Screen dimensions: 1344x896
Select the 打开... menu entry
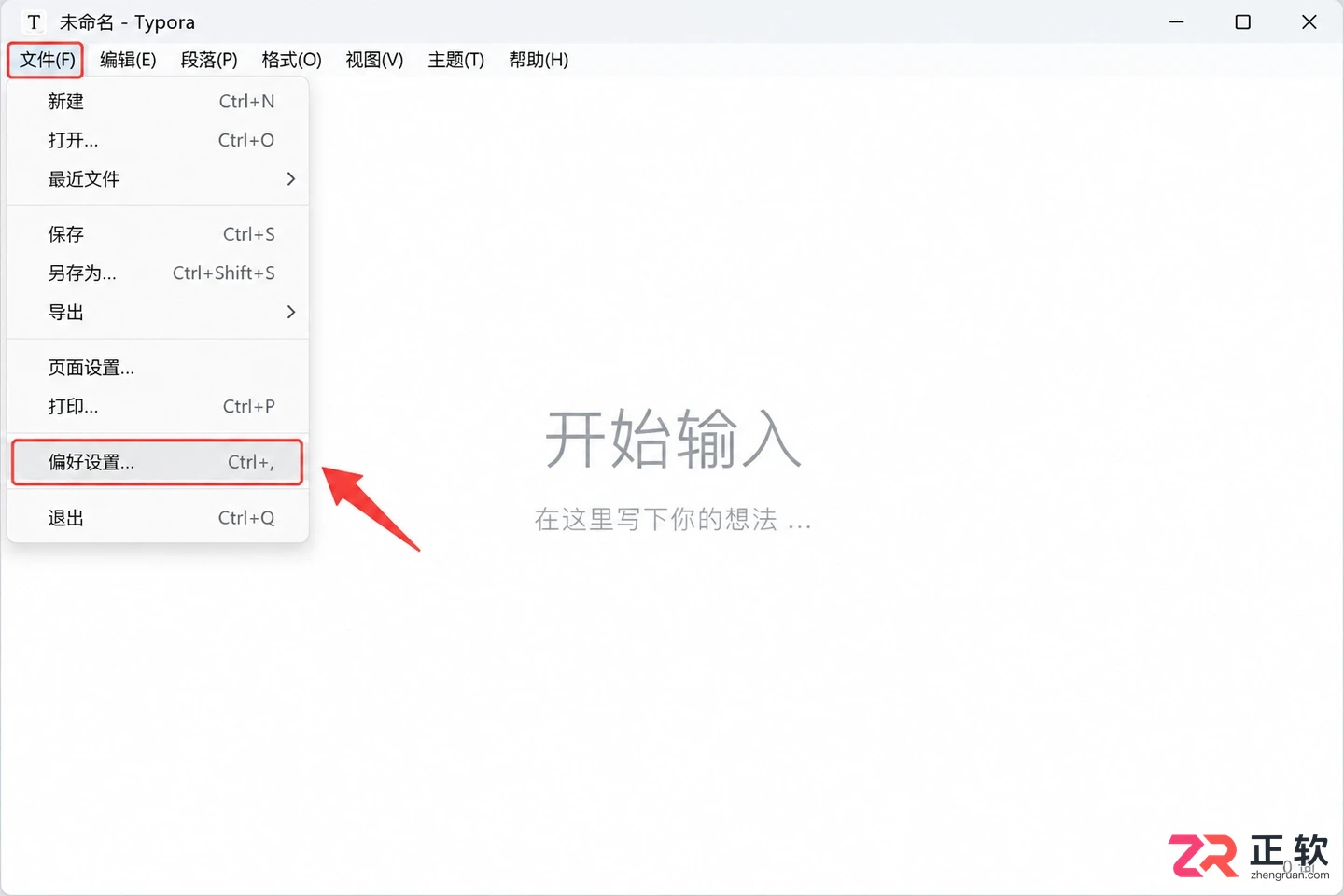[158, 140]
